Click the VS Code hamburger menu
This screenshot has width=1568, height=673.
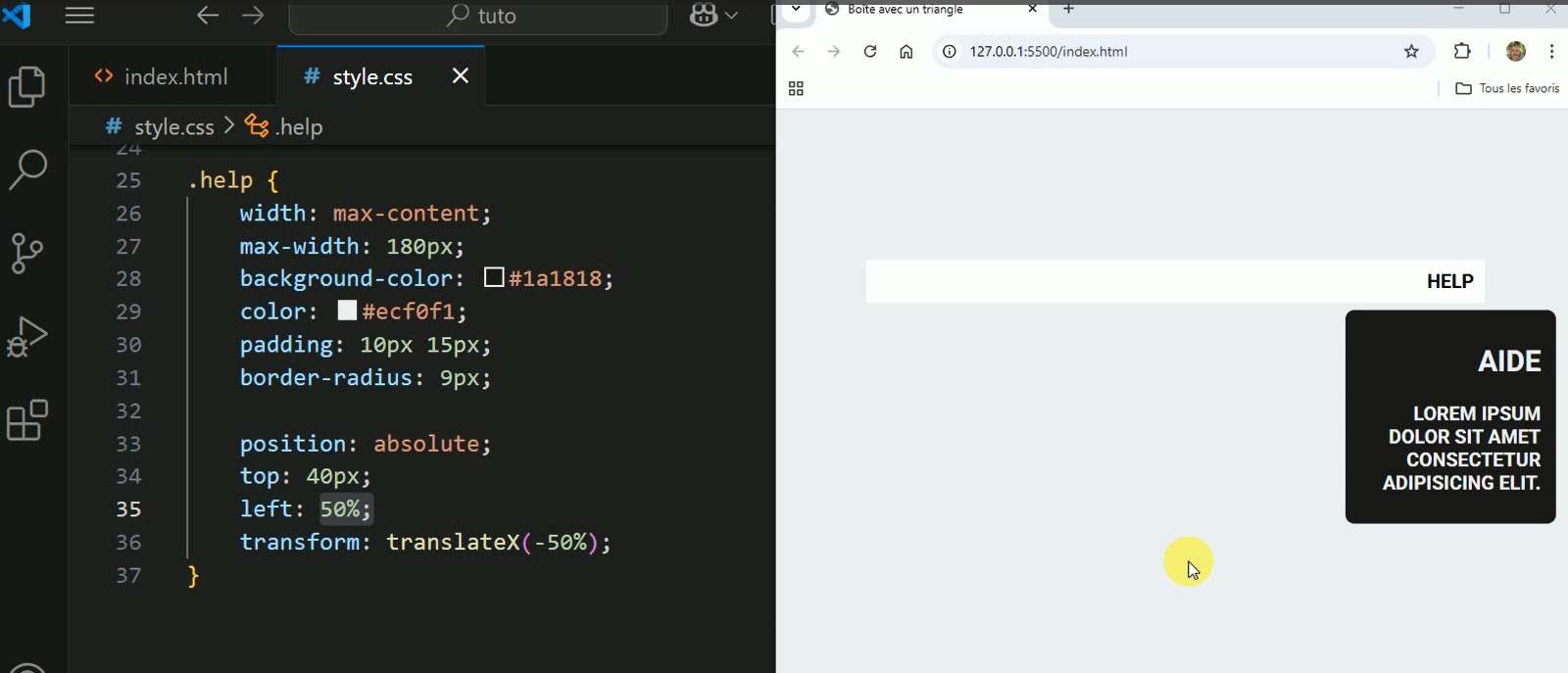coord(79,16)
